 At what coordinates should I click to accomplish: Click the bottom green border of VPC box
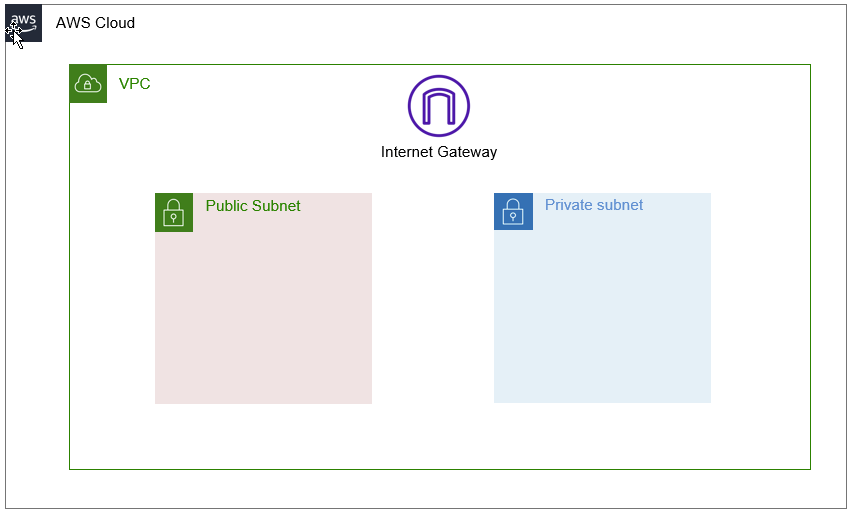pyautogui.click(x=440, y=469)
